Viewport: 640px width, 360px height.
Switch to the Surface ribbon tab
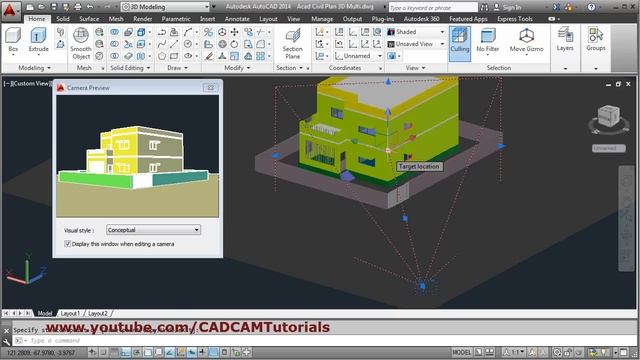[89, 19]
